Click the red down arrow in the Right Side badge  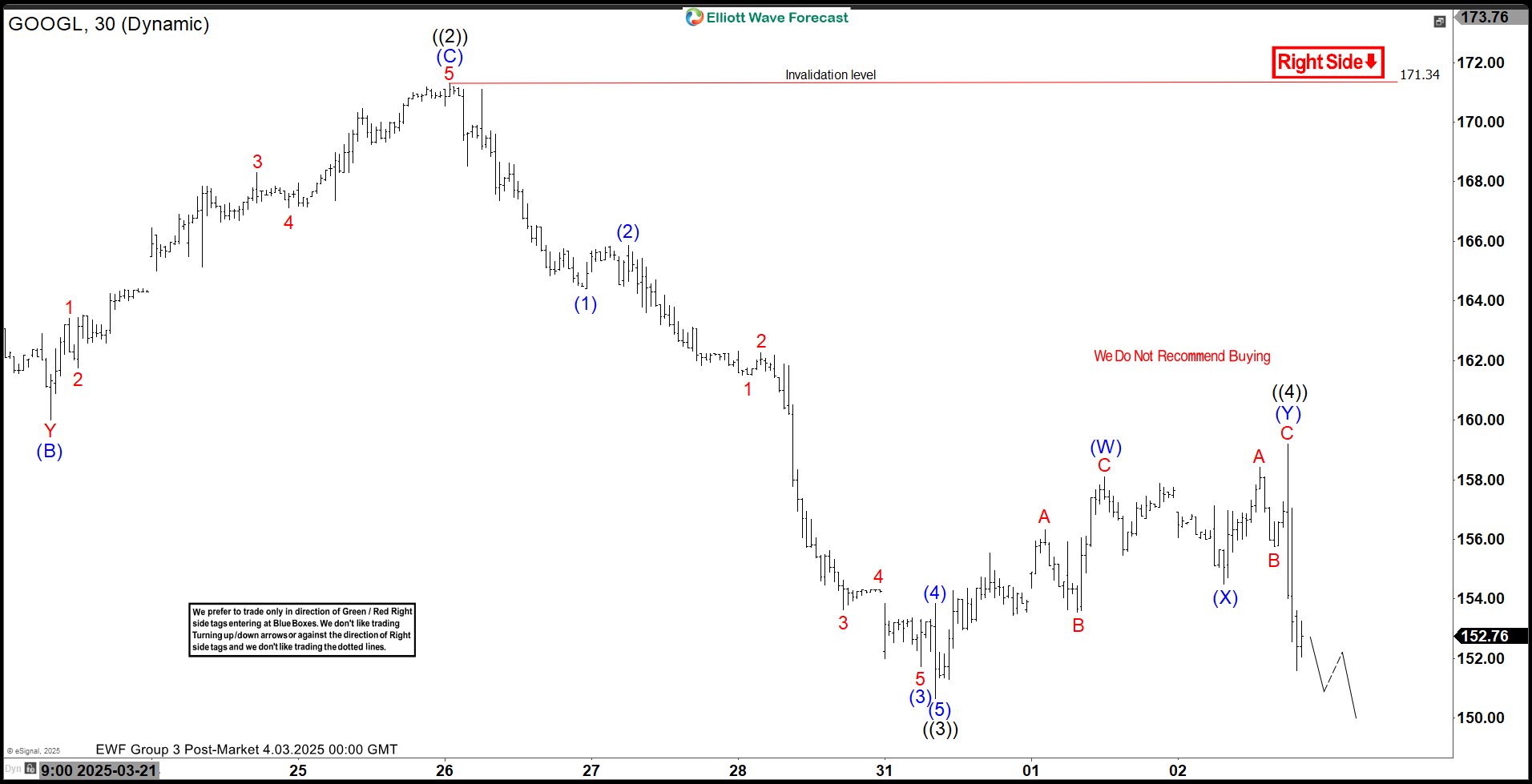click(x=1371, y=60)
